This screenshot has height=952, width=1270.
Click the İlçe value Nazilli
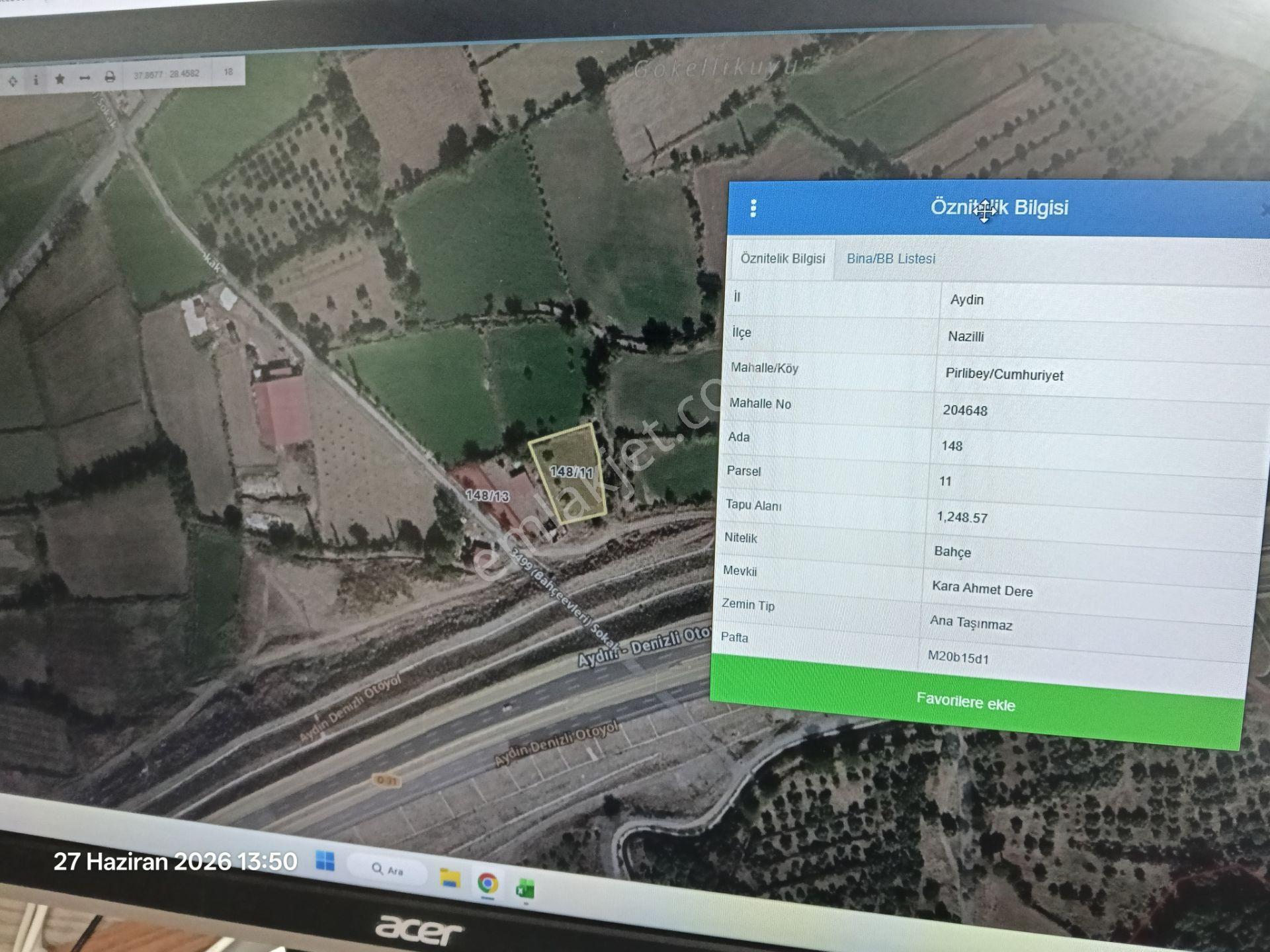click(x=966, y=337)
